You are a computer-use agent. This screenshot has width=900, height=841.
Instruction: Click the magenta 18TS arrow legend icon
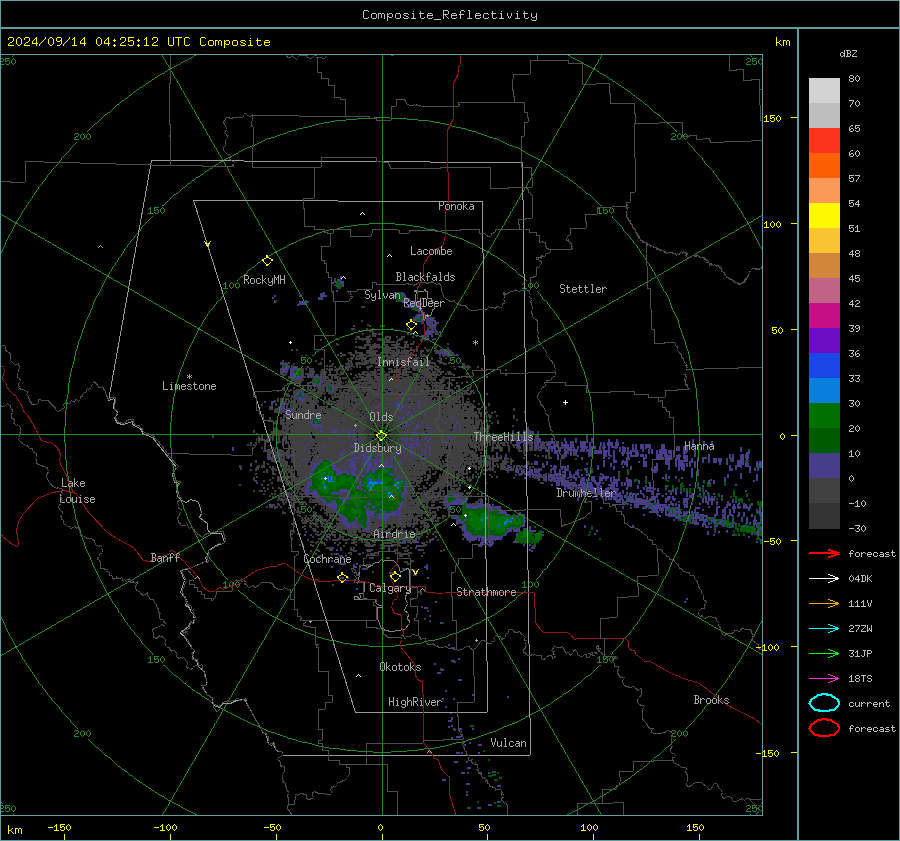824,679
